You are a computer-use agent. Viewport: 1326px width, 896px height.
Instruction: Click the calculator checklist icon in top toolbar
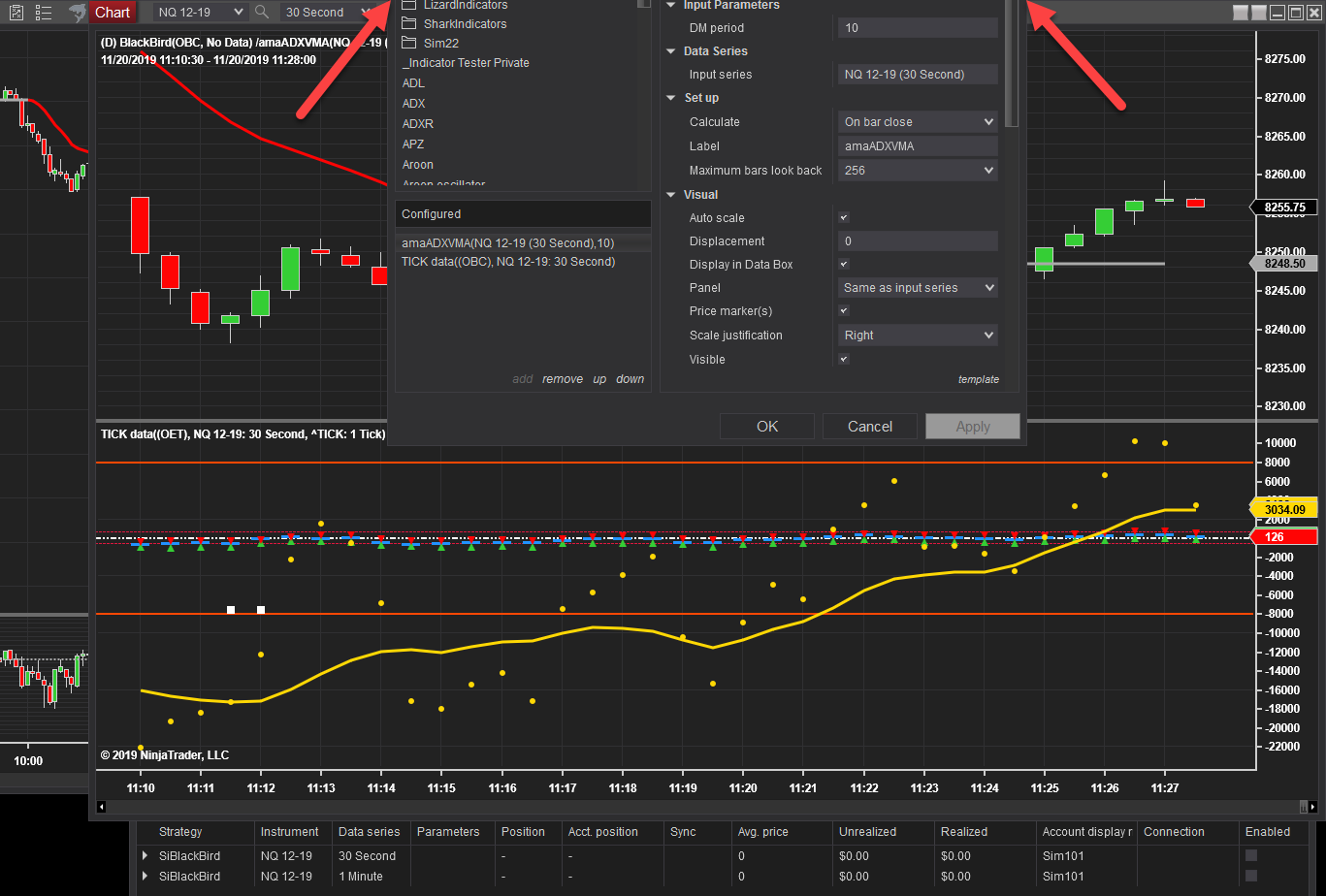[16, 13]
